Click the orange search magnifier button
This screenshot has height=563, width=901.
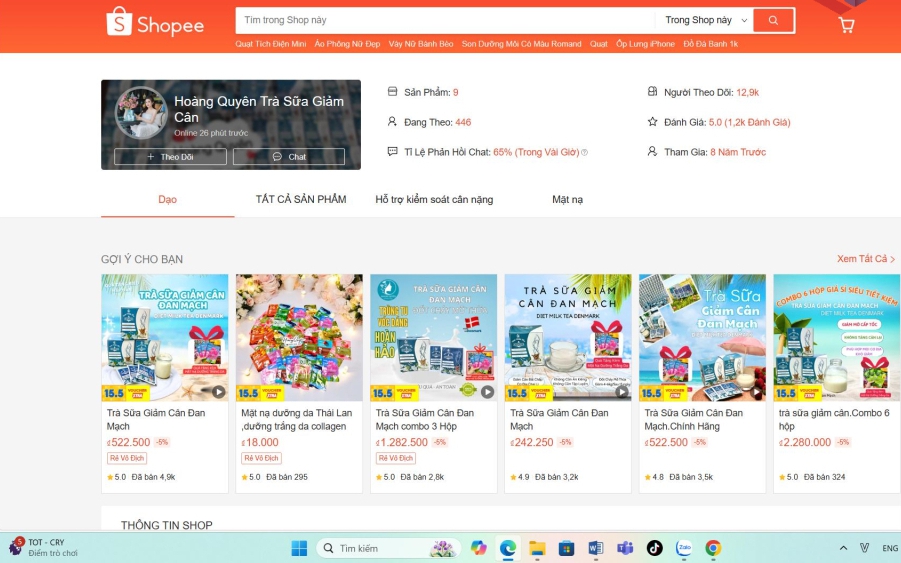[773, 20]
